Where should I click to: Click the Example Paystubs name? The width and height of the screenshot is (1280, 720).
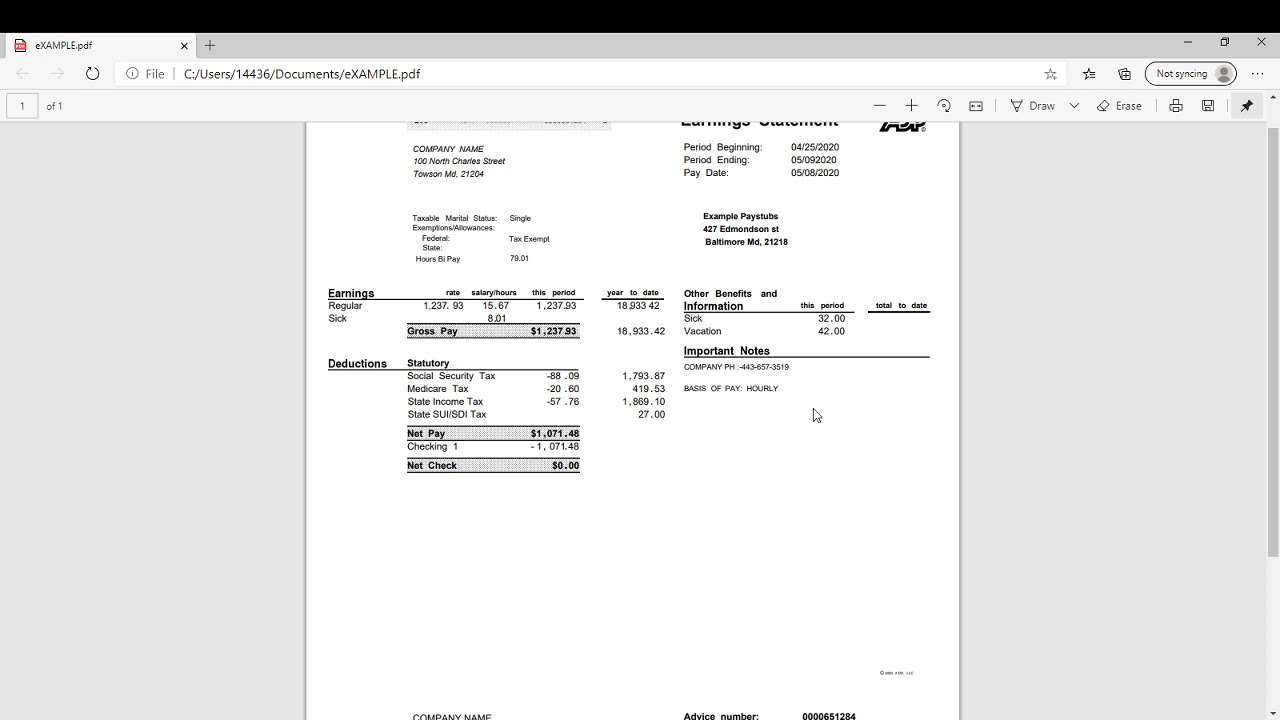tap(740, 216)
